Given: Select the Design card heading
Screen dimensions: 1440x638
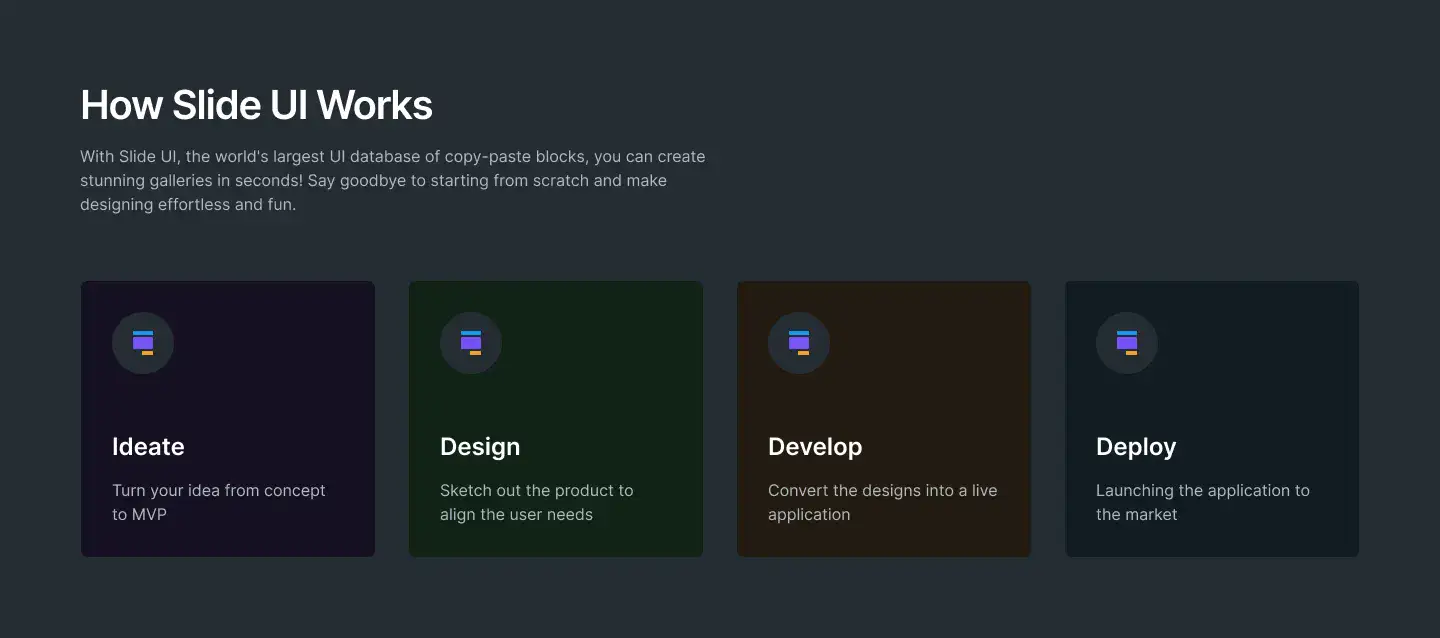Looking at the screenshot, I should 480,447.
